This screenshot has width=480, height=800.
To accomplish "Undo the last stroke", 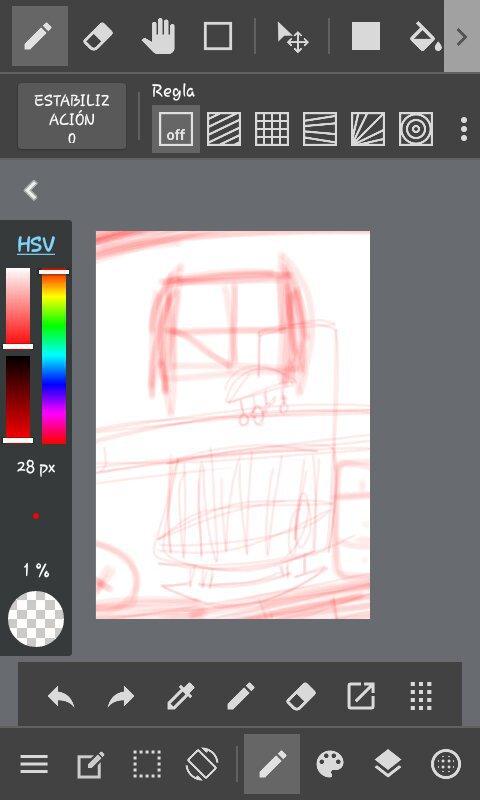I will click(61, 696).
